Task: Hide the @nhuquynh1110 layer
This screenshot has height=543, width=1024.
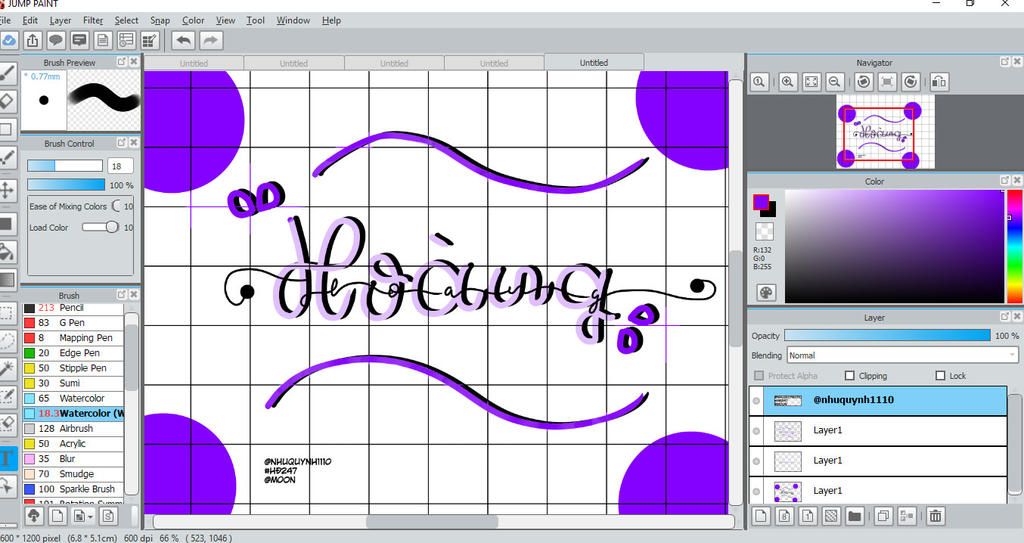Action: (756, 401)
